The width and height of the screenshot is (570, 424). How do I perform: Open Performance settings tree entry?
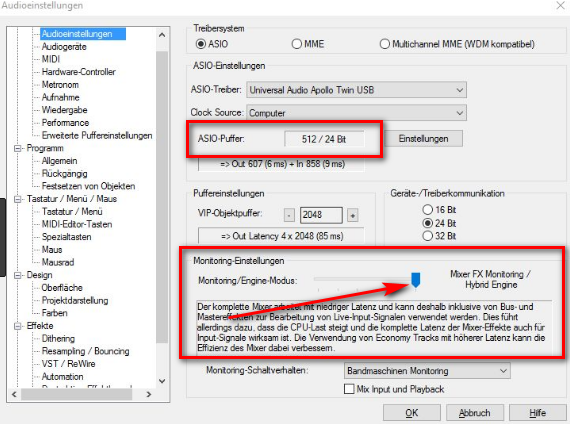click(x=65, y=123)
